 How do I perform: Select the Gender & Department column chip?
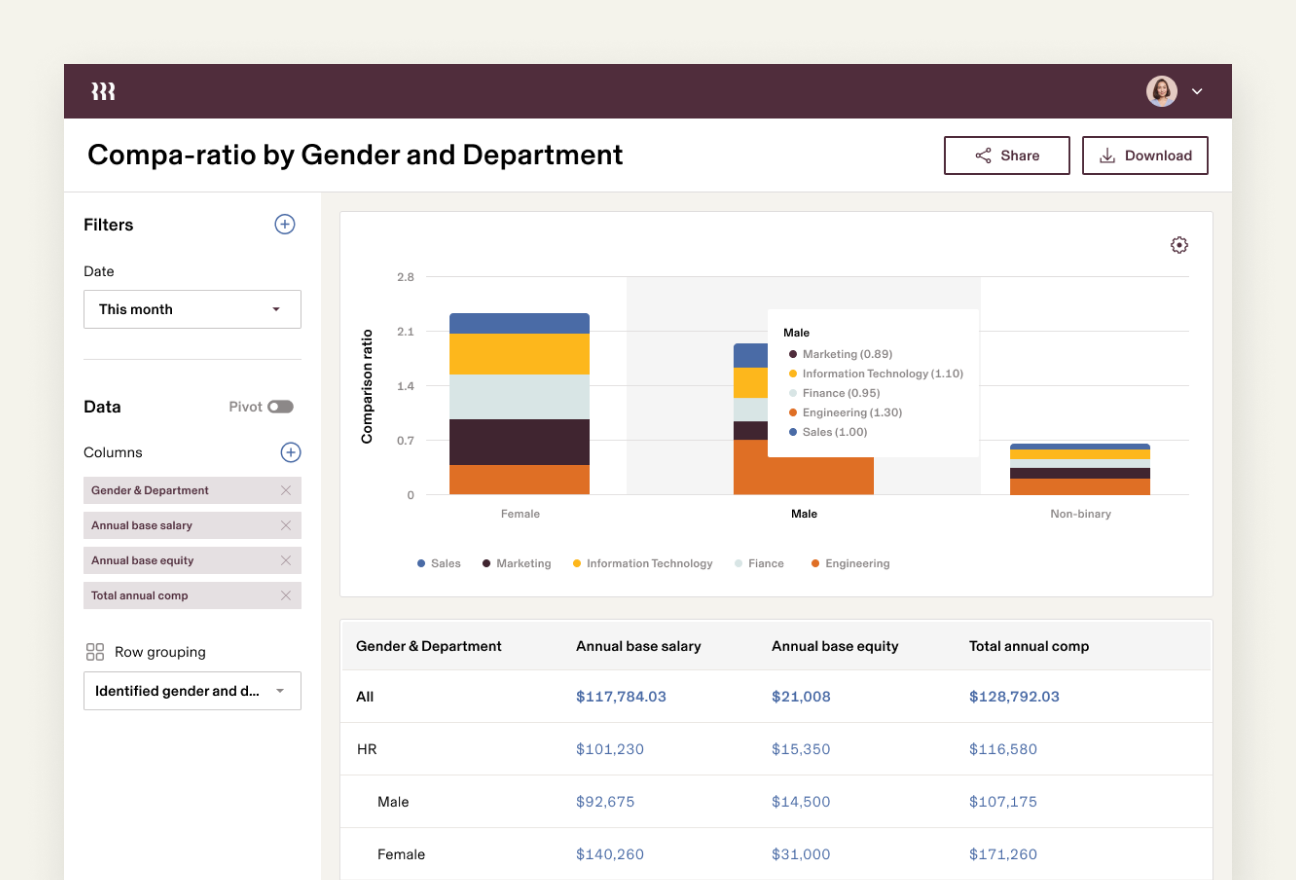pos(192,490)
